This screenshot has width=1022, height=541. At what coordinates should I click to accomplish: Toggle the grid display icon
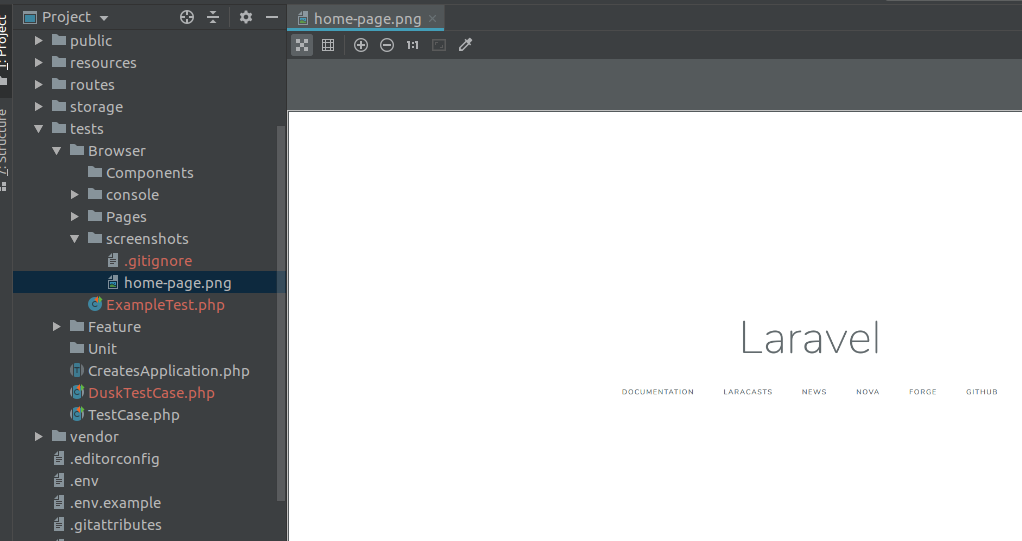click(x=328, y=45)
